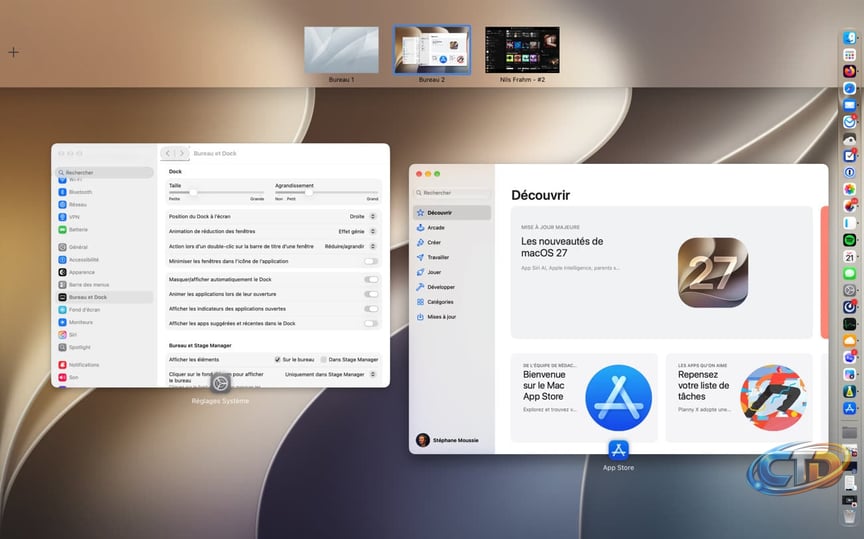Open Photos app from the Dock
Screen dimensions: 864x539
(x=849, y=189)
